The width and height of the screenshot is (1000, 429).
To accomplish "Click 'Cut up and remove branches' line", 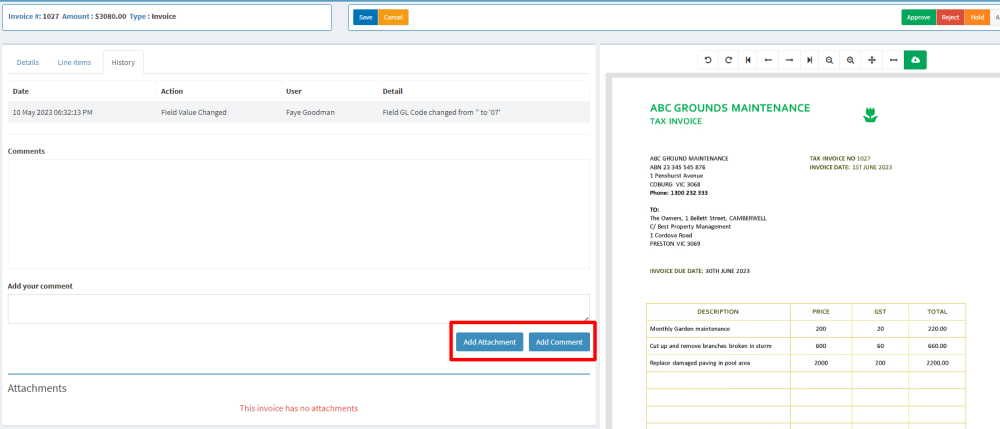I will pos(710,346).
